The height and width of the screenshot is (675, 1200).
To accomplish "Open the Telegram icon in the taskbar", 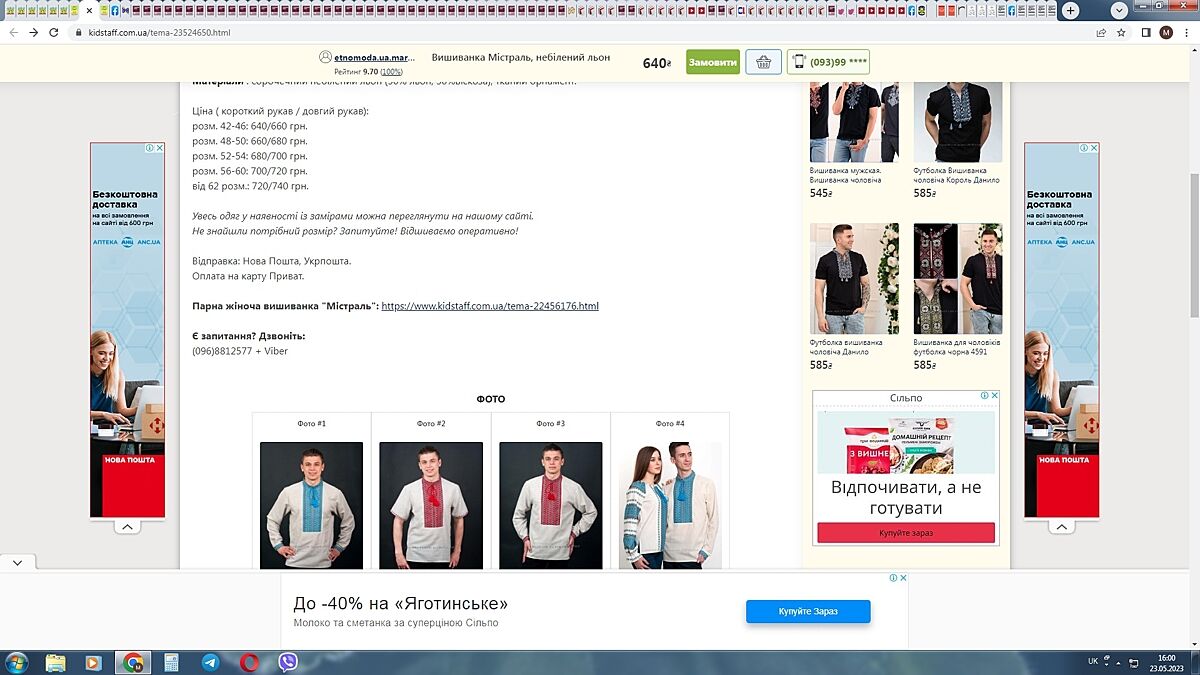I will (210, 662).
